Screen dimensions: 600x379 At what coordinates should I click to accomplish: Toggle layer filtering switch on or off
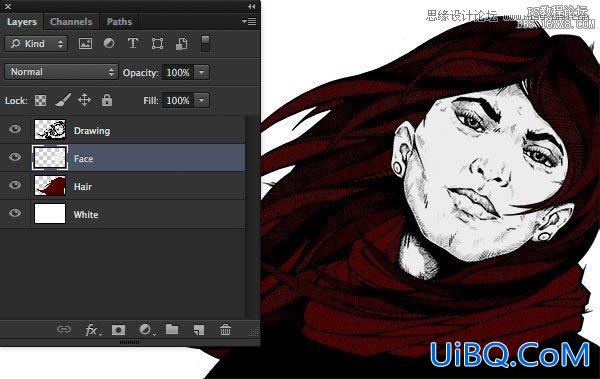(205, 43)
